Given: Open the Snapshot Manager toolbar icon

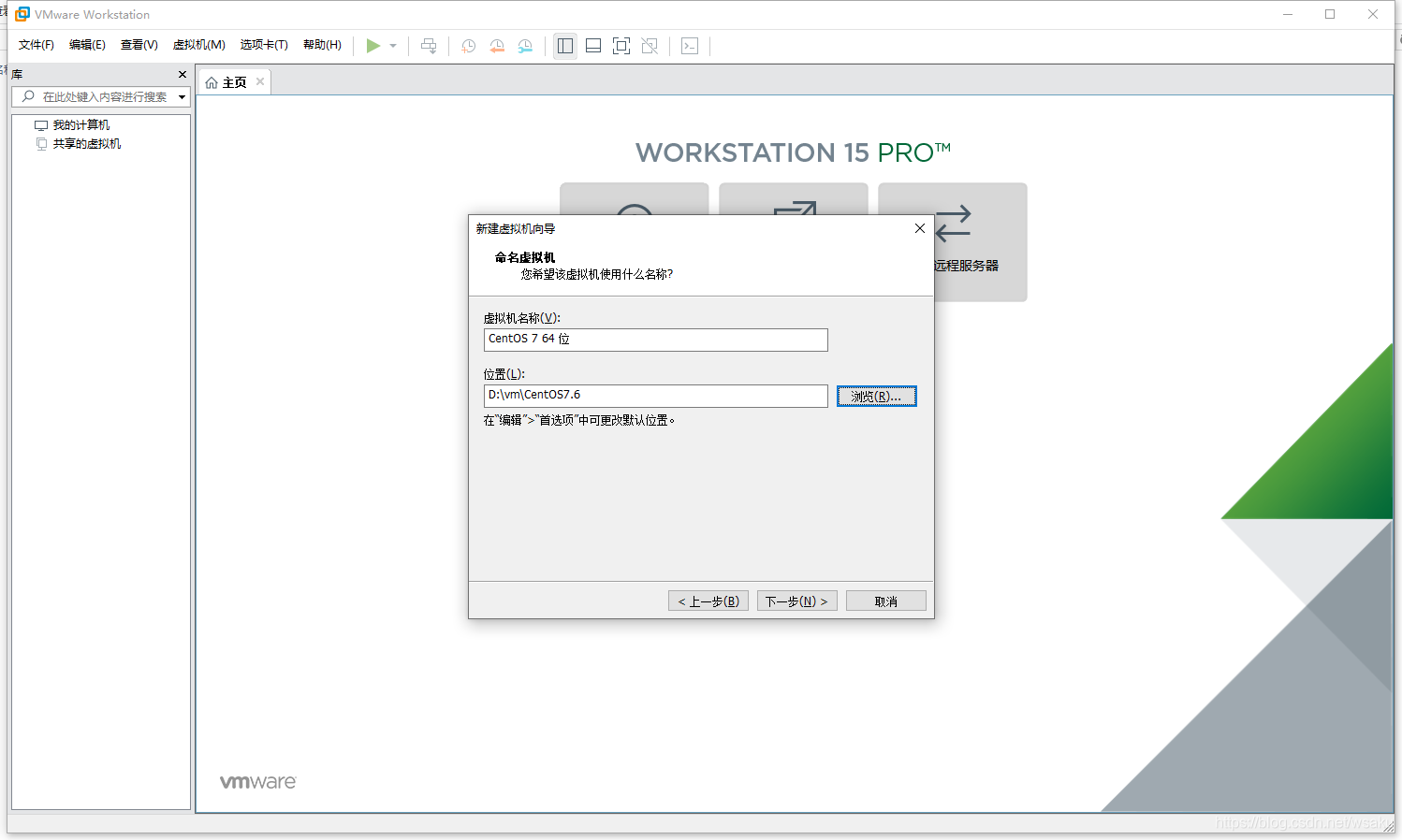Looking at the screenshot, I should 526,46.
